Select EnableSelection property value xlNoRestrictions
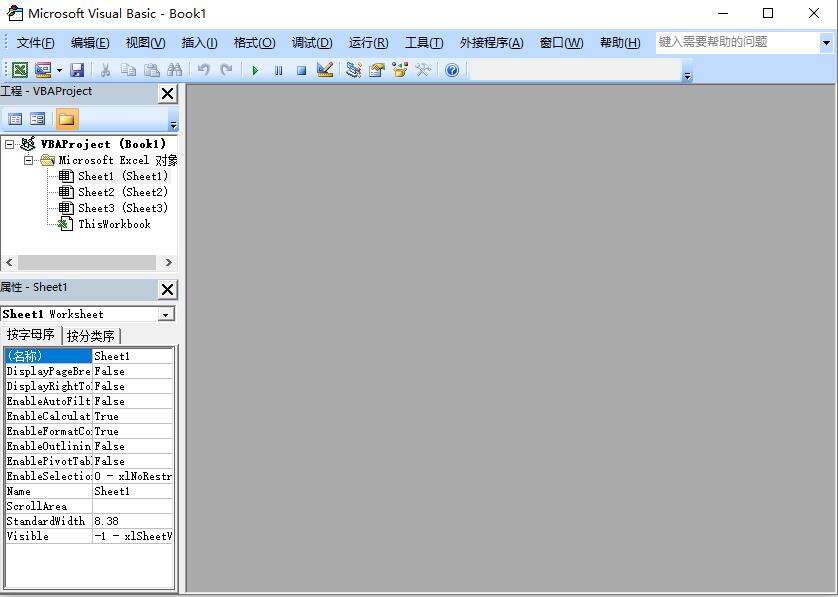This screenshot has height=597, width=838. [x=133, y=476]
